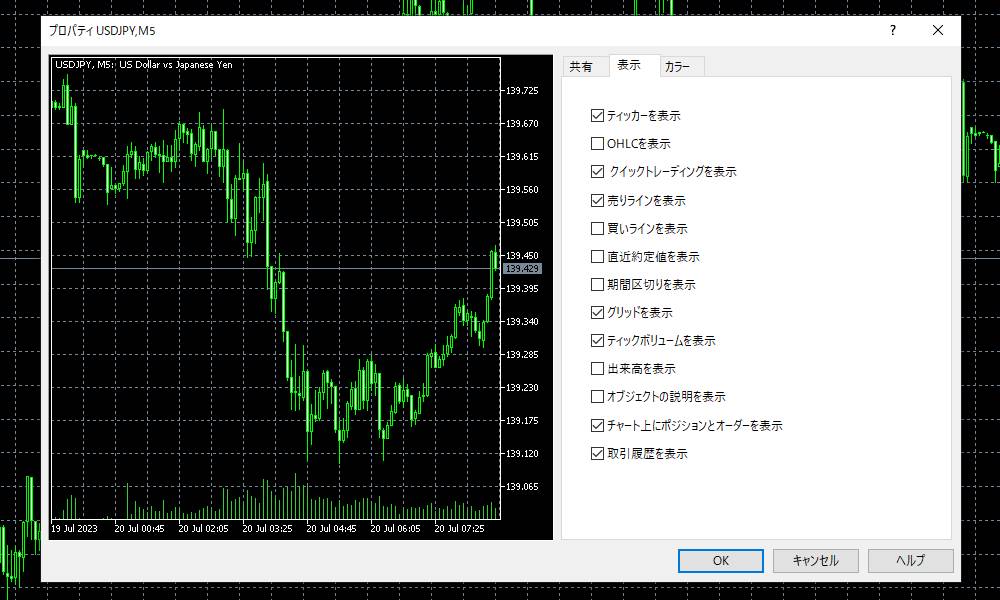The image size is (1000, 600).
Task: Enable the 出来高を表示 checkbox
Action: [x=598, y=369]
